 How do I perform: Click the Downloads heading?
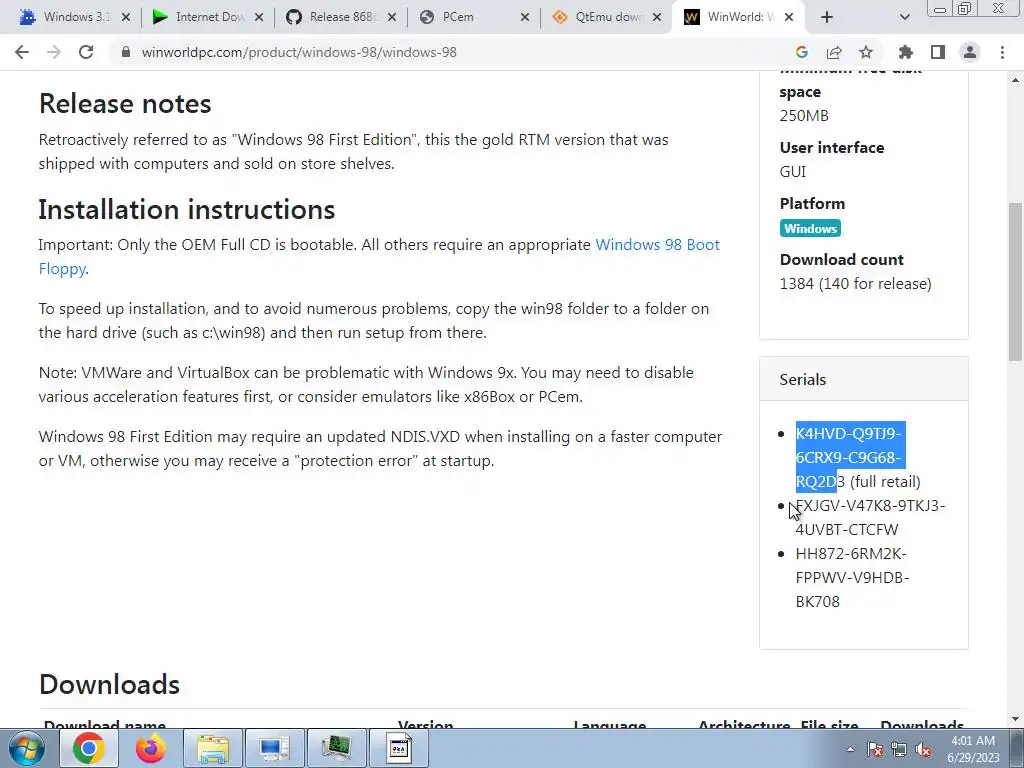point(109,684)
